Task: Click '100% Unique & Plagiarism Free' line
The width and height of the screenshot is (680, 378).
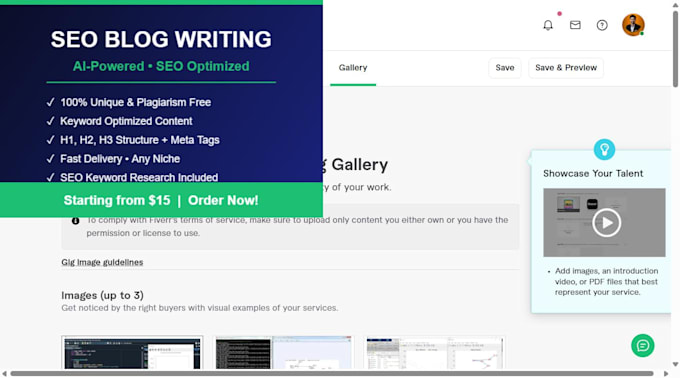Action: click(x=136, y=102)
